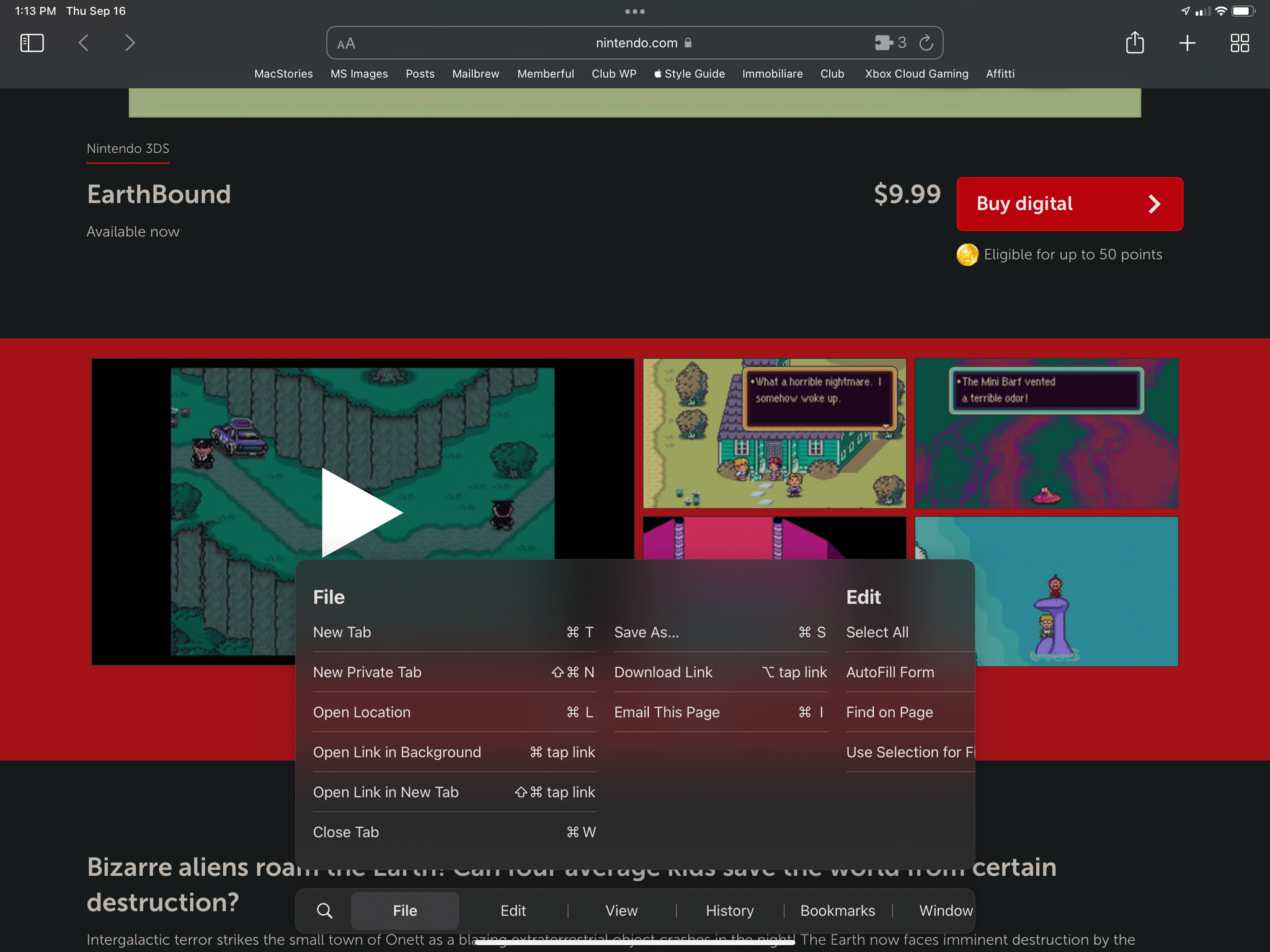Click the Add Tab (+) icon
Viewport: 1270px width, 952px height.
(x=1187, y=42)
